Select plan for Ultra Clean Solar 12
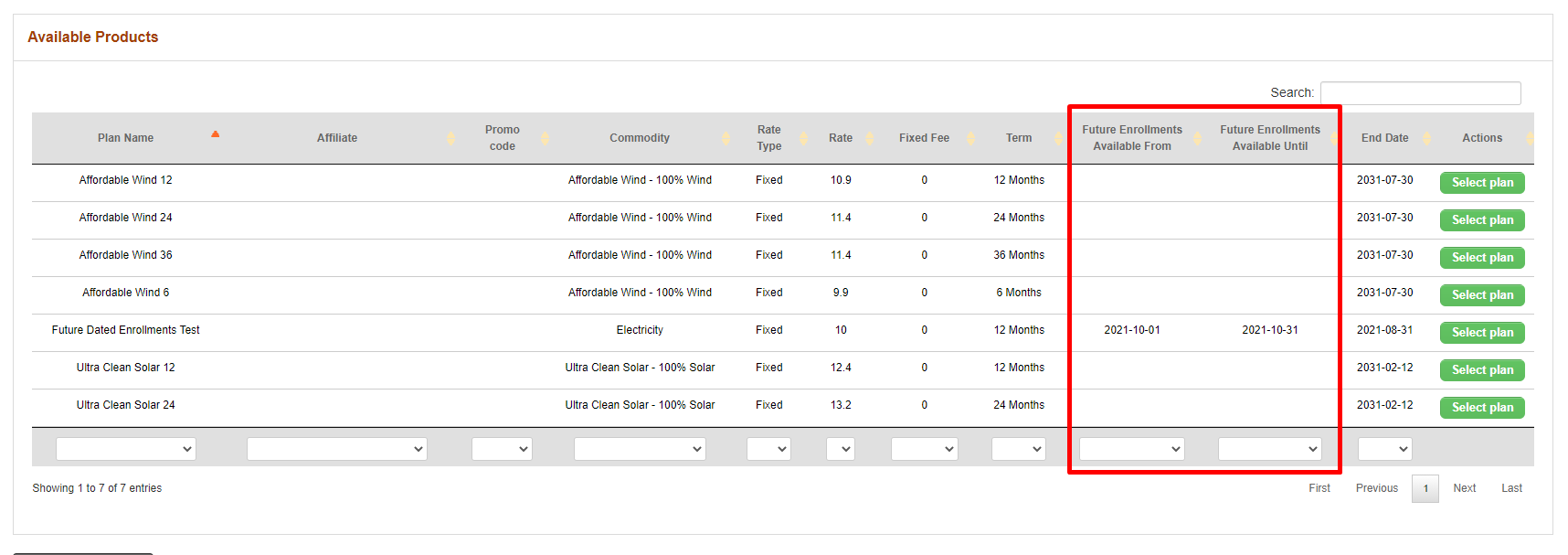 coord(1482,370)
